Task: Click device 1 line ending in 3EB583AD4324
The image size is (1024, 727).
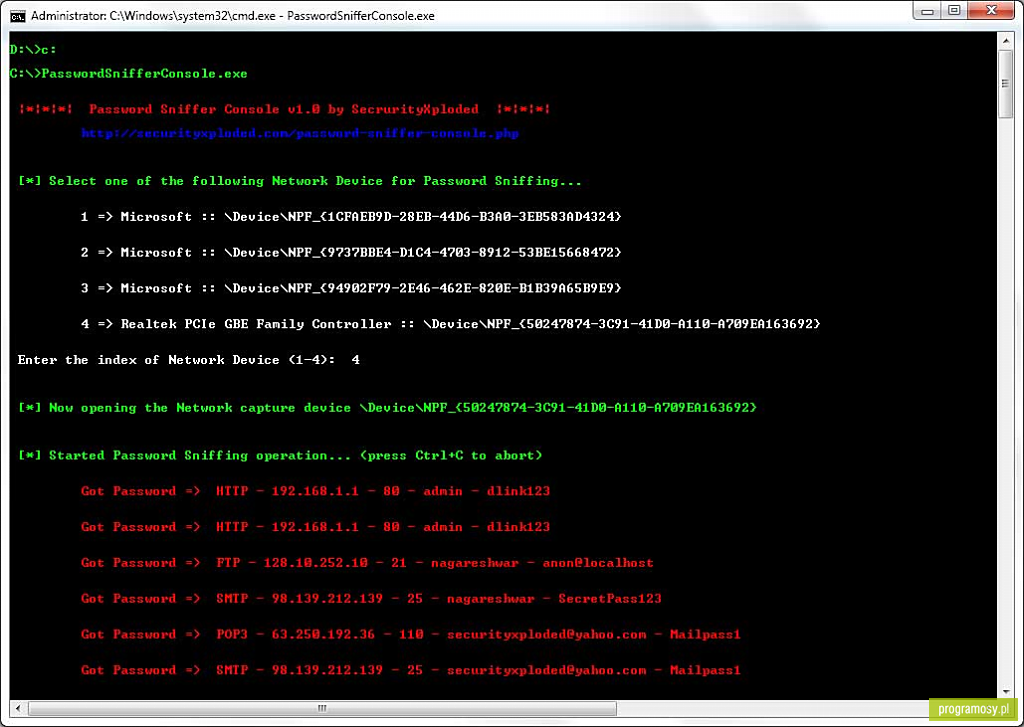Action: coord(351,216)
